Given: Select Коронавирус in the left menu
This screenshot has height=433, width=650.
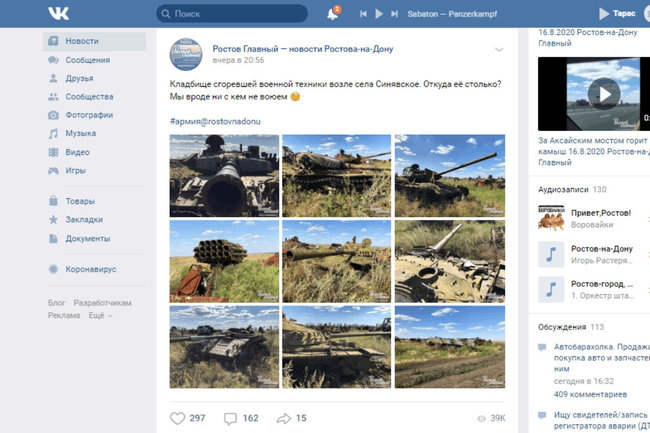Looking at the screenshot, I should [x=90, y=269].
